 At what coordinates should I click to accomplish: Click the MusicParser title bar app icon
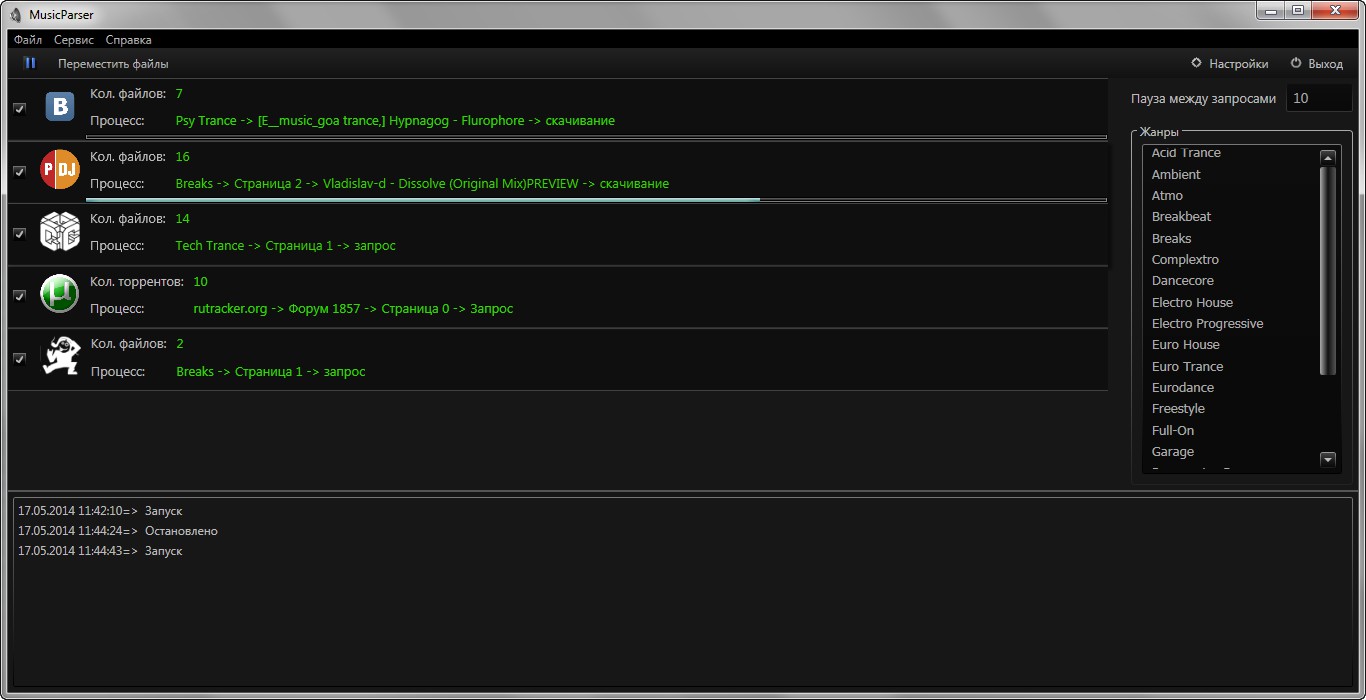[x=16, y=14]
